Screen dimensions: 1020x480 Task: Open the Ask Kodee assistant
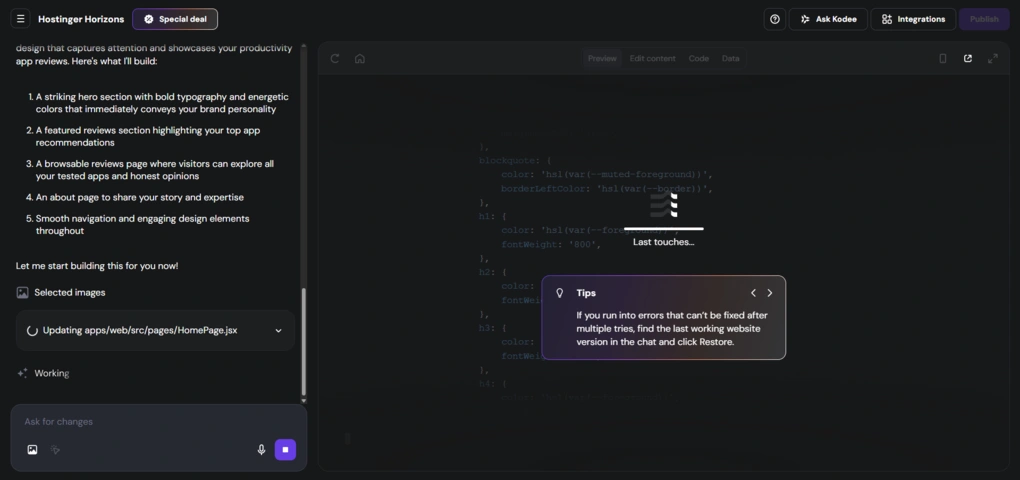tap(828, 19)
